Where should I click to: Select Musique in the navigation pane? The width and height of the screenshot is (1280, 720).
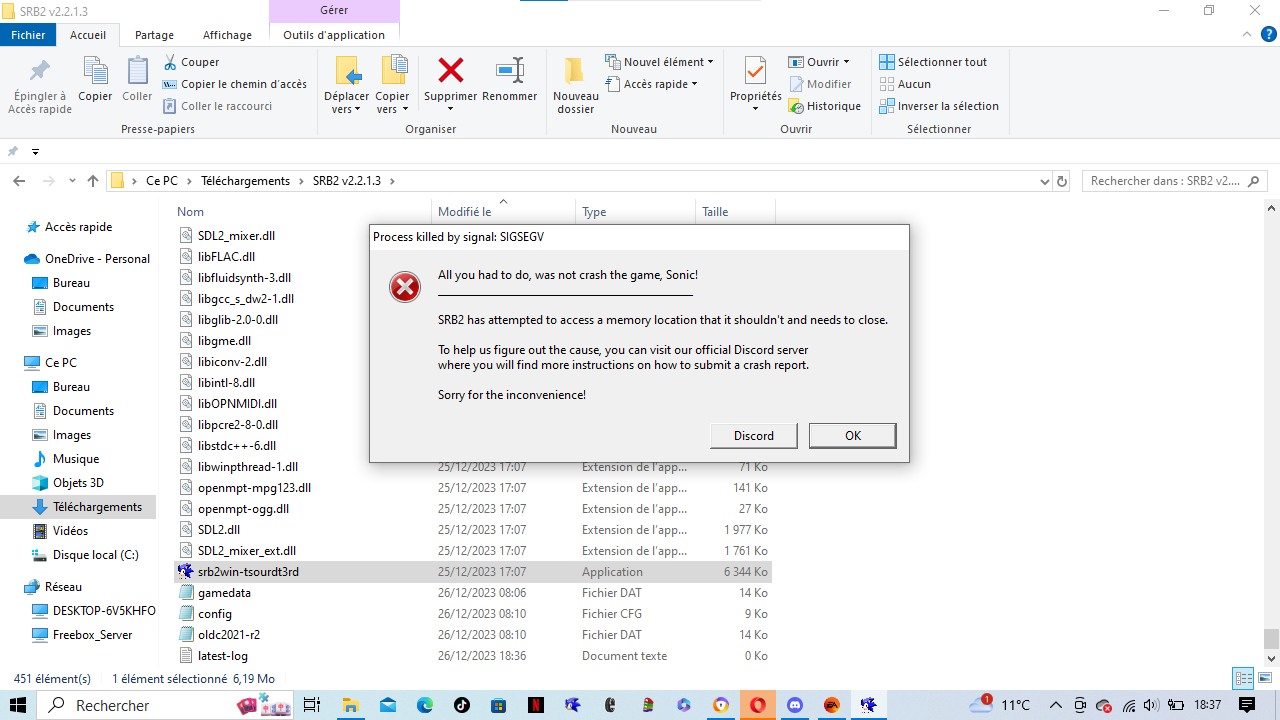pyautogui.click(x=76, y=459)
